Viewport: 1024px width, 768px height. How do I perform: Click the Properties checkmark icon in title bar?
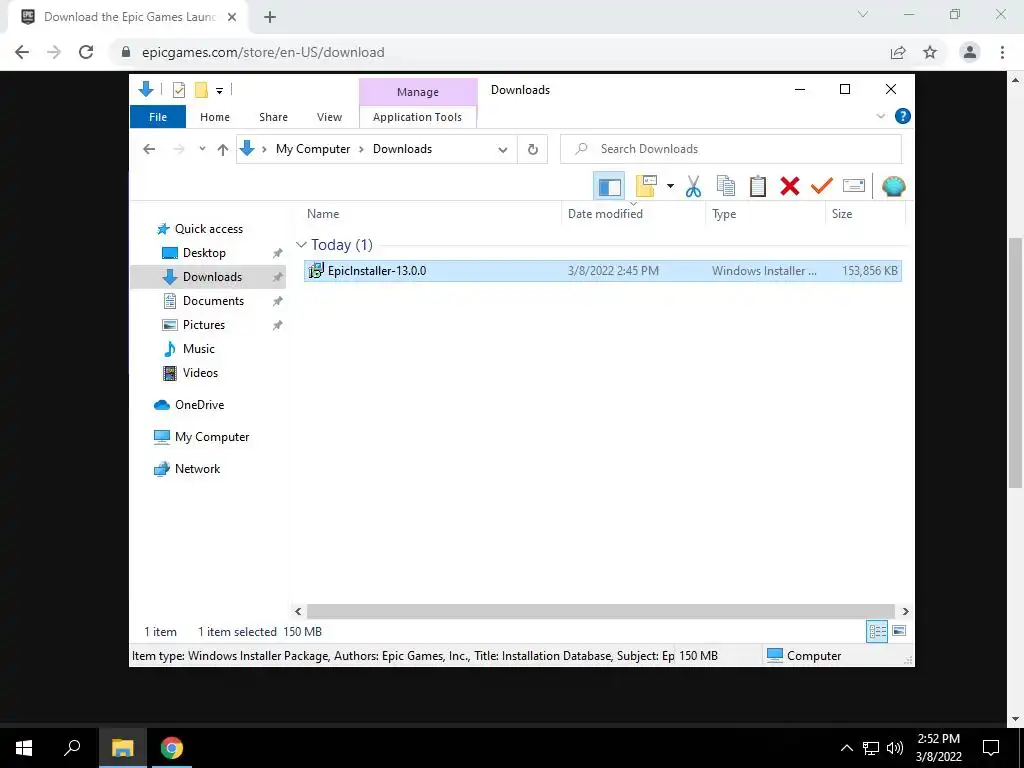coord(178,90)
